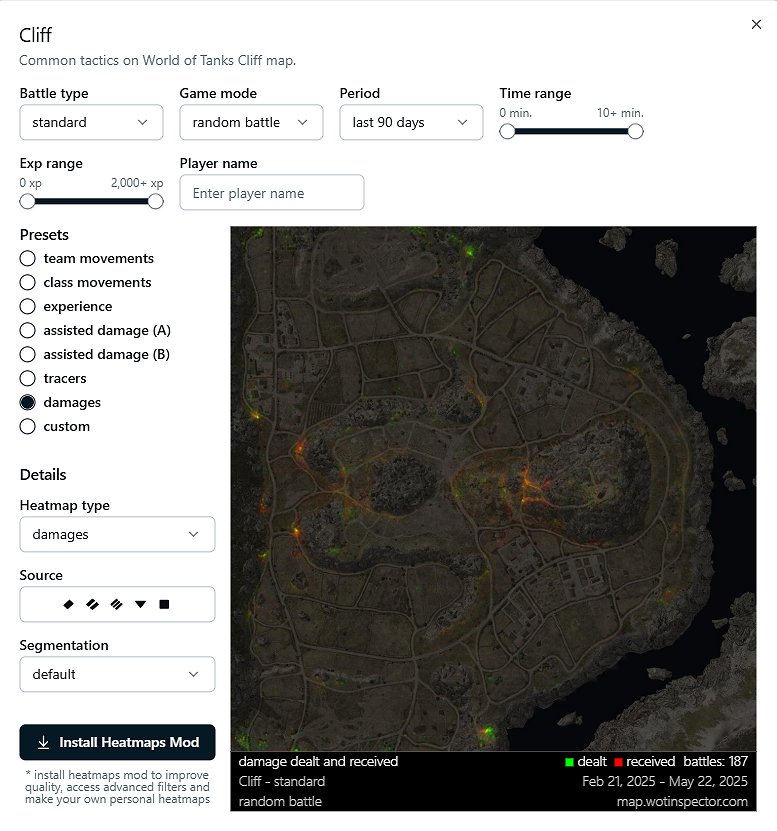
Task: Click the red received legend square
Action: click(x=618, y=762)
